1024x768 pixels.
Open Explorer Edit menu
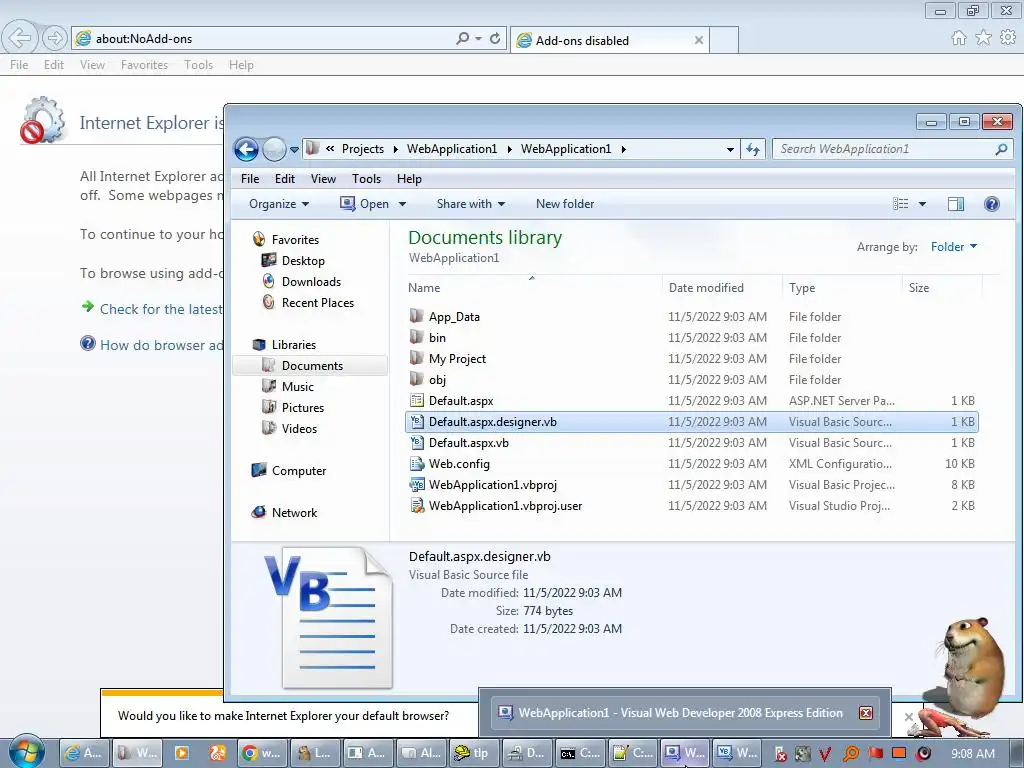pyautogui.click(x=285, y=179)
